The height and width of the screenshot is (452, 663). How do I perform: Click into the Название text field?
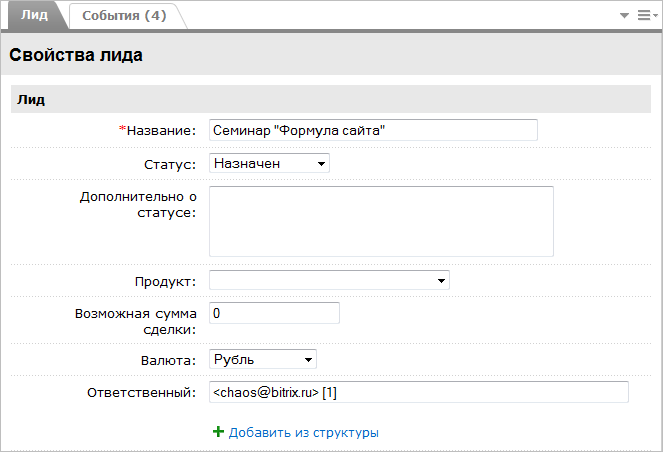tap(373, 130)
